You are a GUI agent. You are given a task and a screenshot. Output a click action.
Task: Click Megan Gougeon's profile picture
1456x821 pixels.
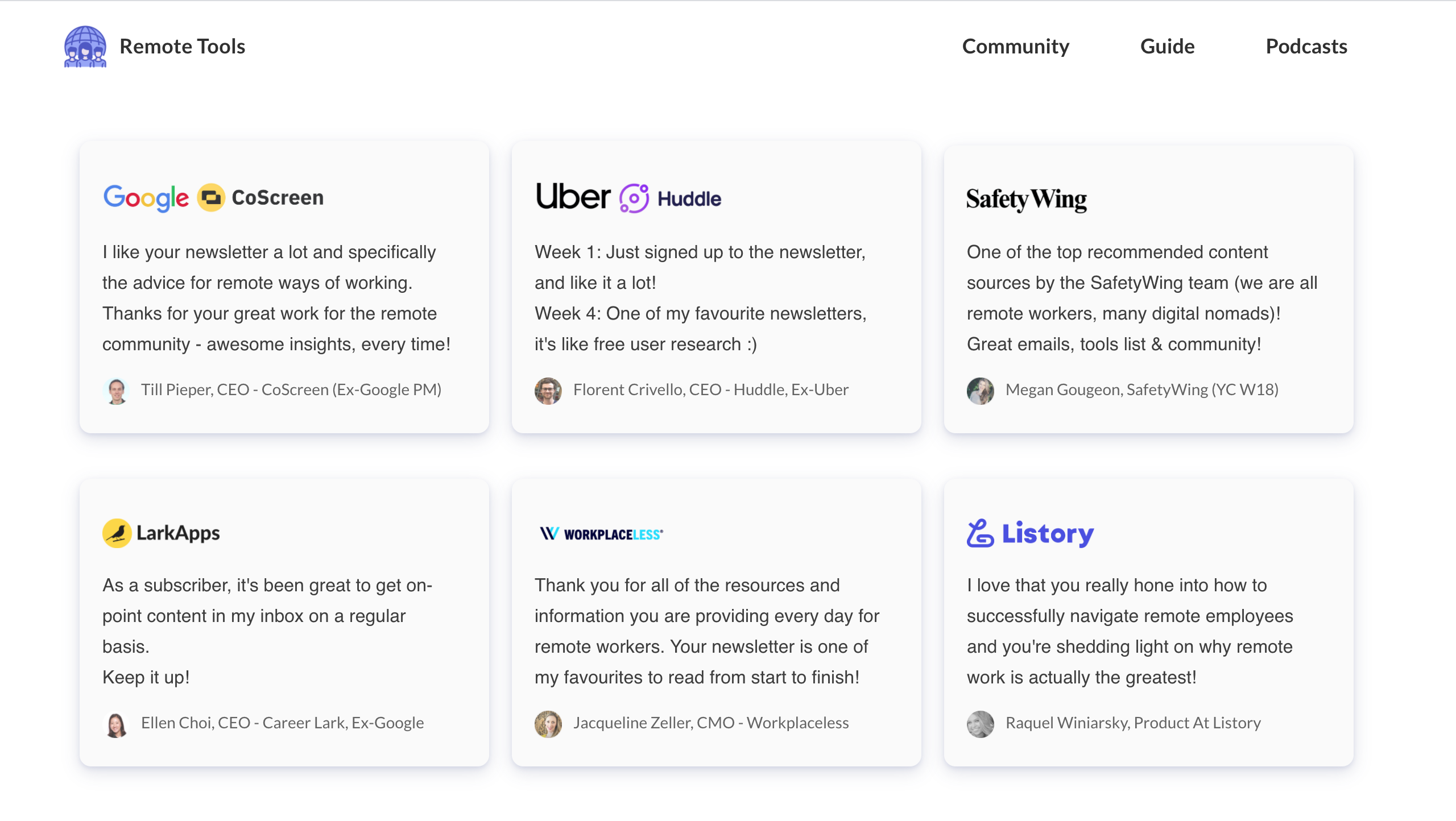click(x=981, y=391)
